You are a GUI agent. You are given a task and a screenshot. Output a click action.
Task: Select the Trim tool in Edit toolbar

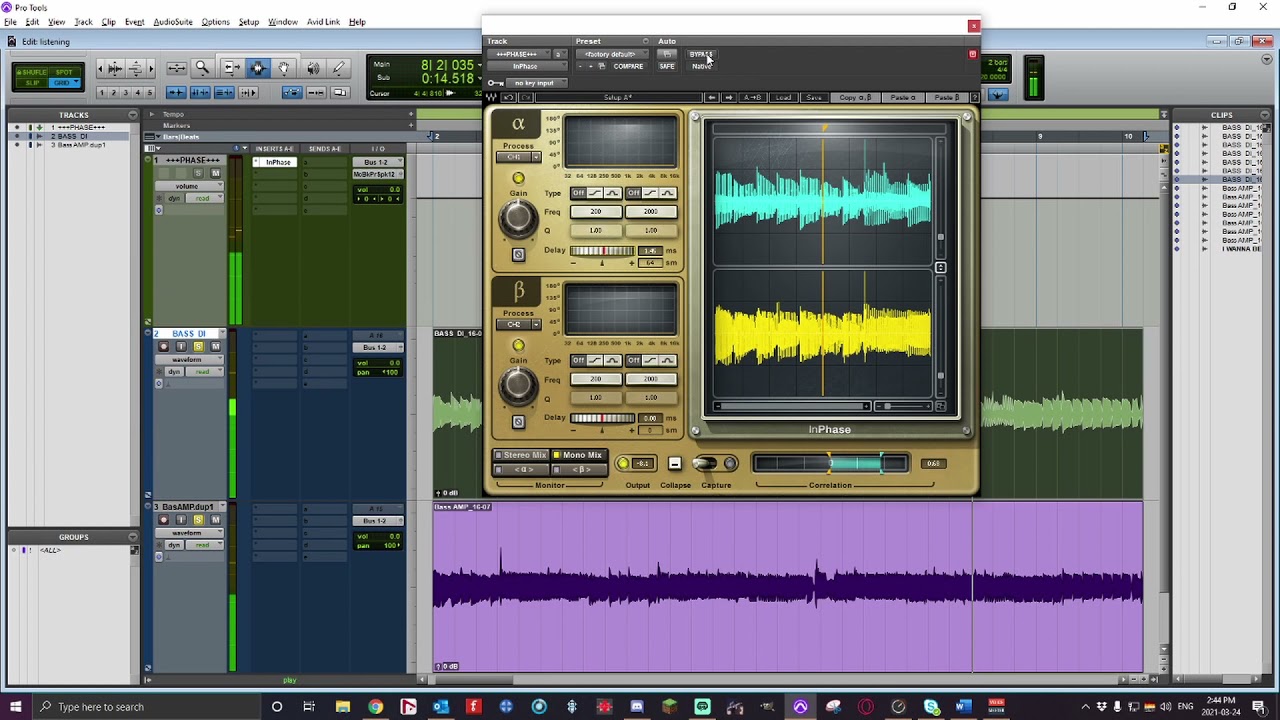230,68
